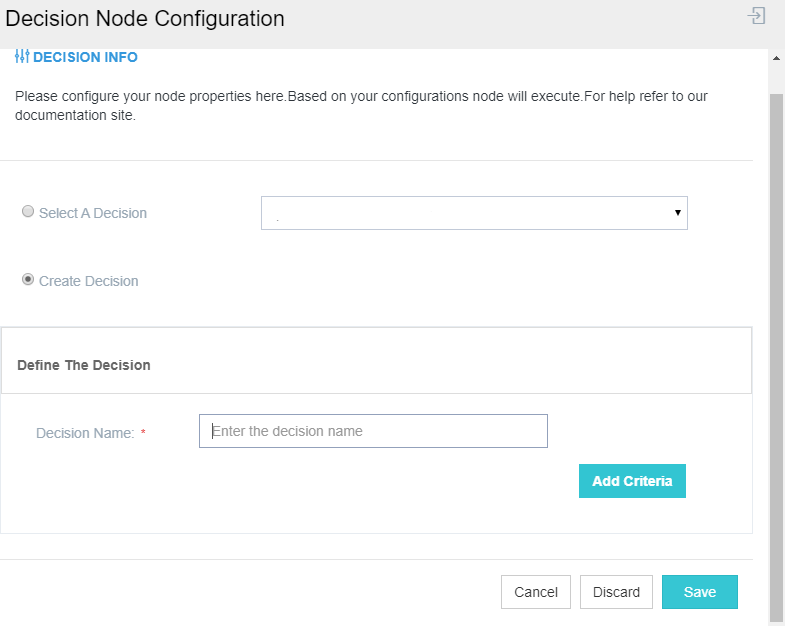Save the decision node configuration
The height and width of the screenshot is (626, 785).
point(699,592)
